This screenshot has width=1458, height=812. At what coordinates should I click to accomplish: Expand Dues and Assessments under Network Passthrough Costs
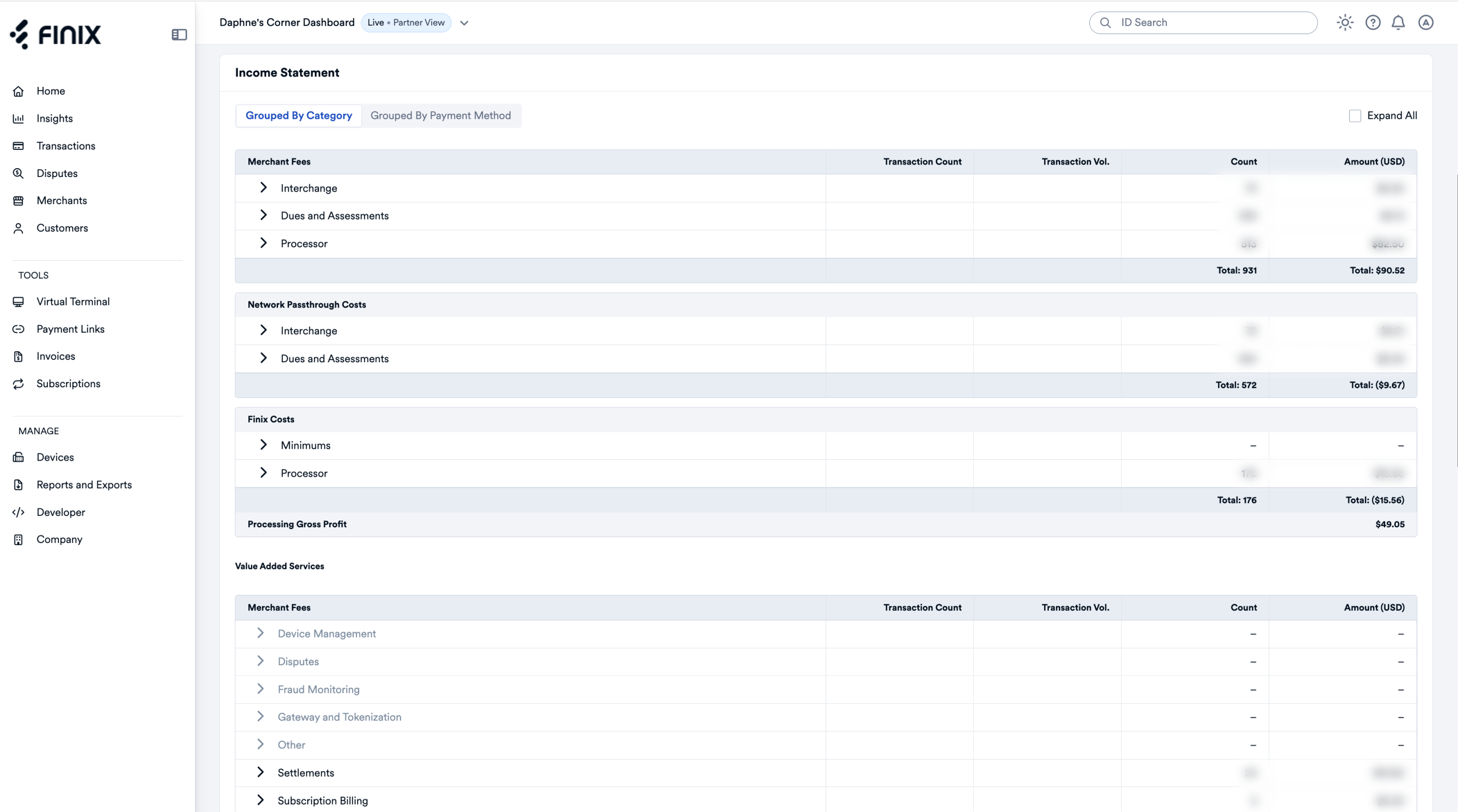tap(263, 358)
